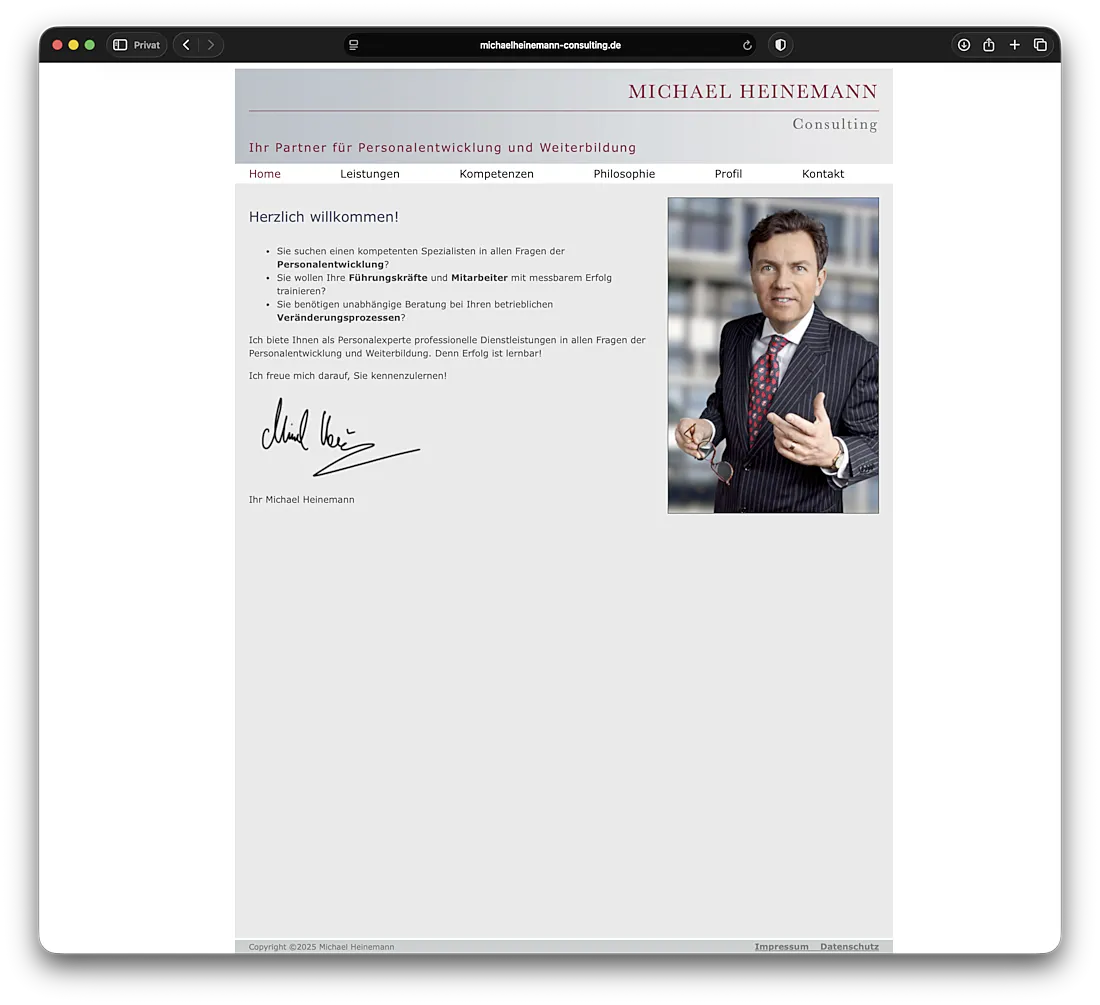Go back with the back arrow
Screen dimensions: 1100x1005
click(186, 45)
